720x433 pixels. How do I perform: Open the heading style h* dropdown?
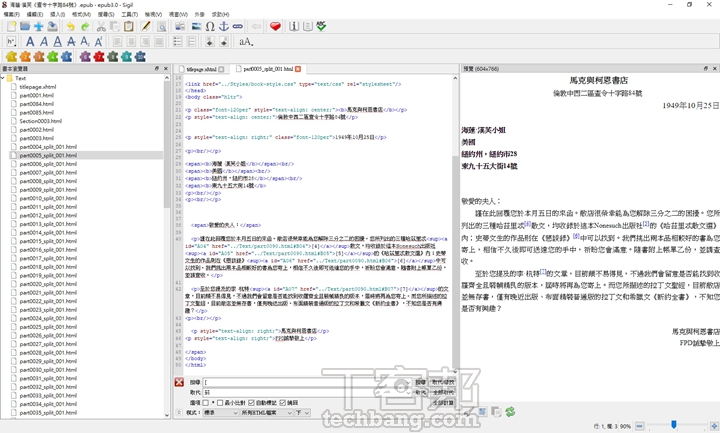tap(11, 42)
